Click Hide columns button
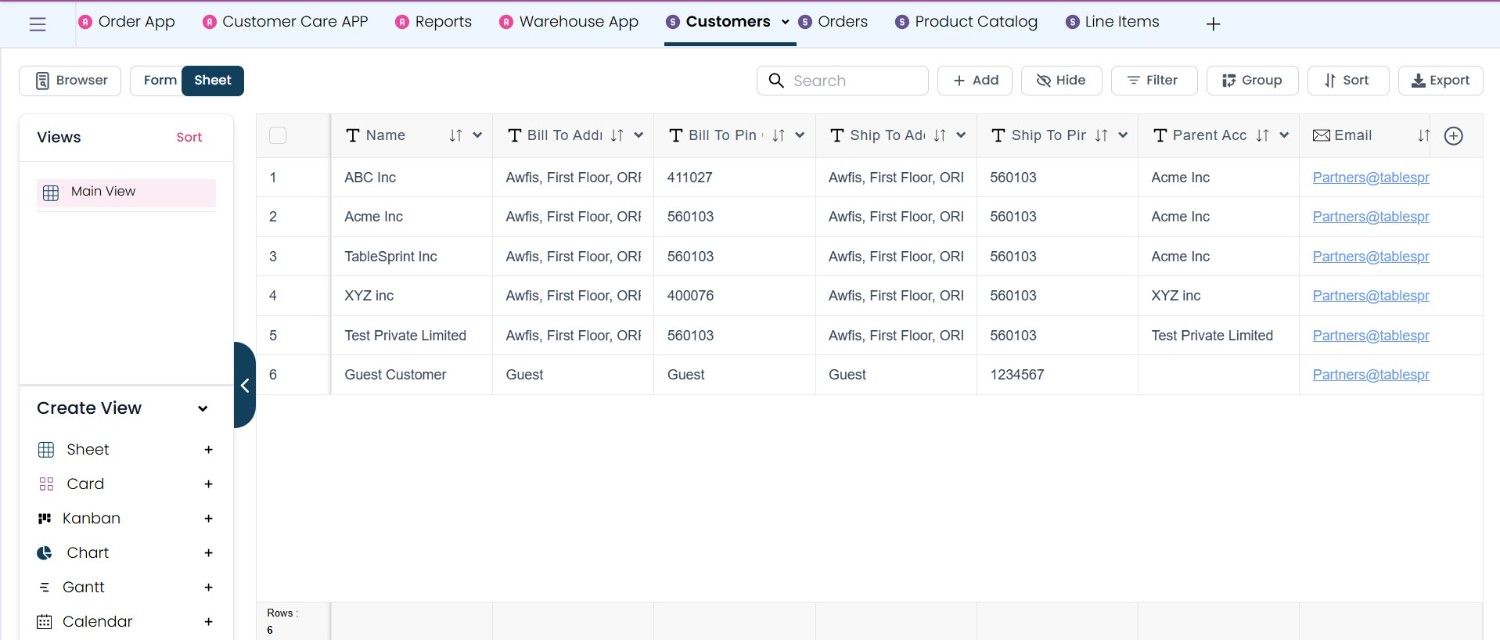The width and height of the screenshot is (1500, 640). [x=1061, y=81]
